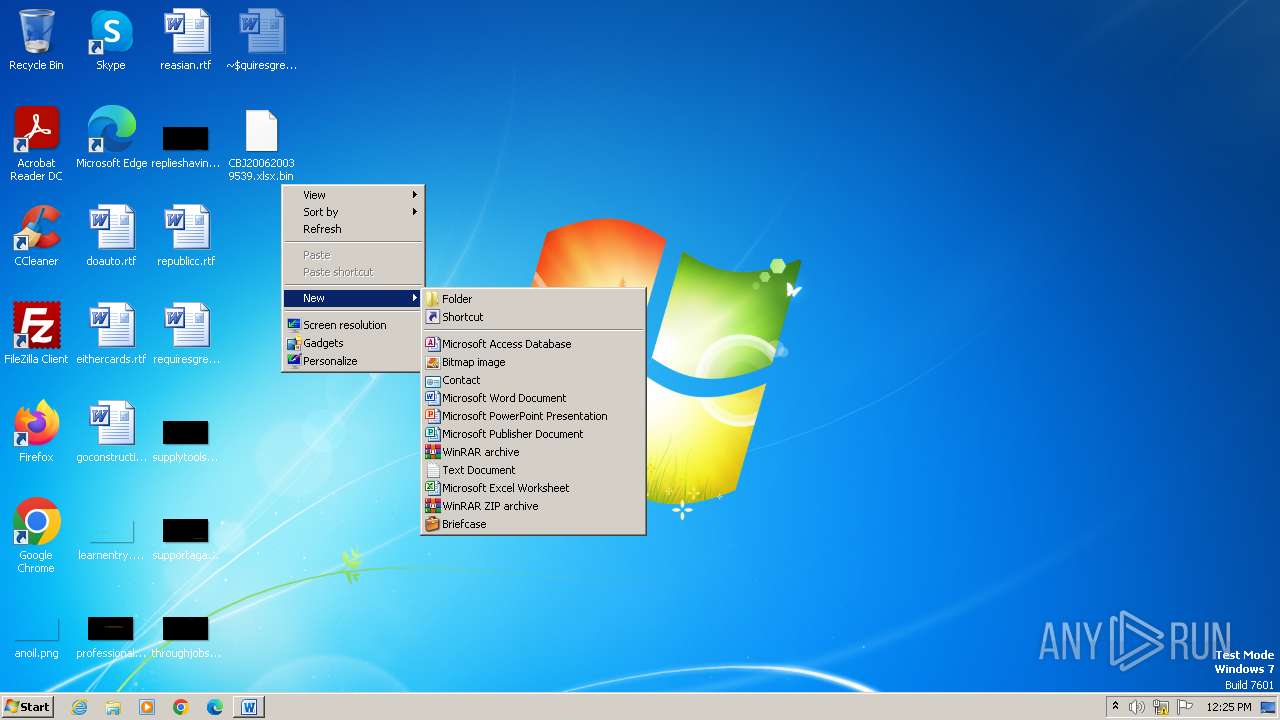
Task: Create a new Briefcase
Action: click(x=533, y=524)
